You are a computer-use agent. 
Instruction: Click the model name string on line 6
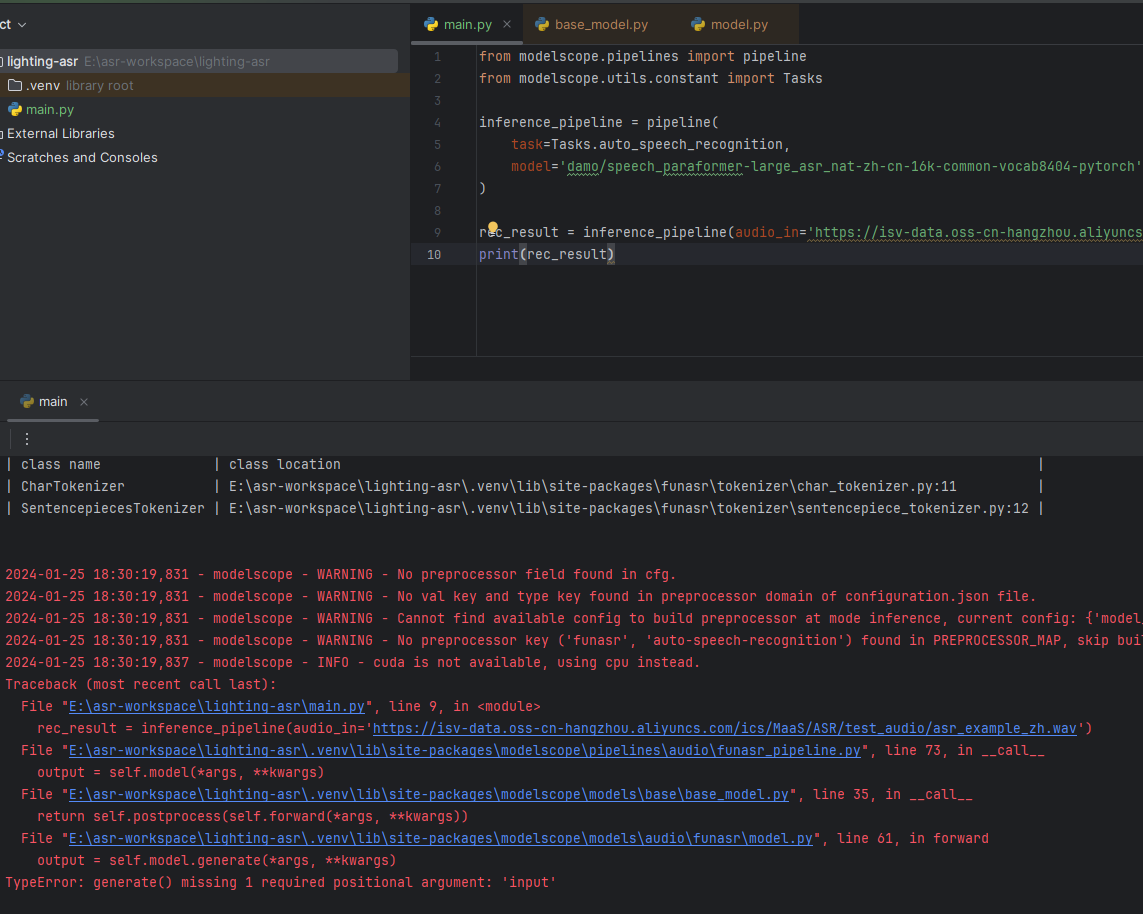tap(850, 166)
